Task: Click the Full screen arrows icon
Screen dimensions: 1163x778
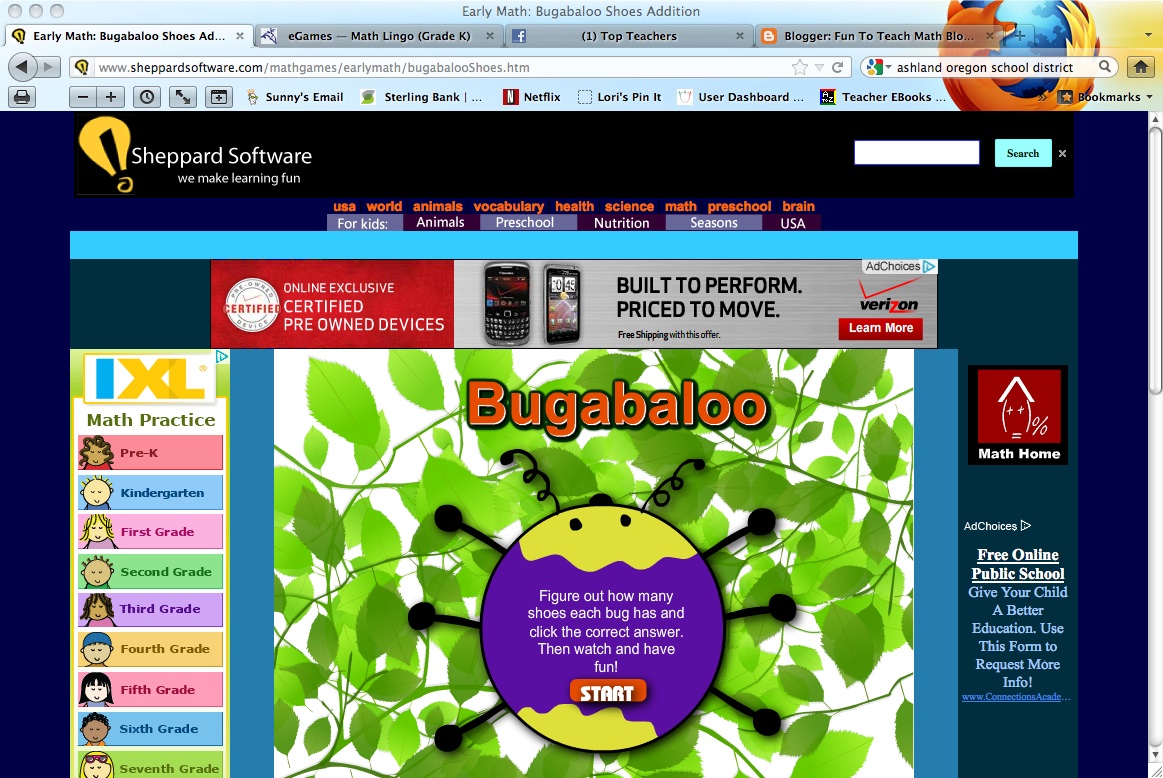Action: click(x=182, y=96)
